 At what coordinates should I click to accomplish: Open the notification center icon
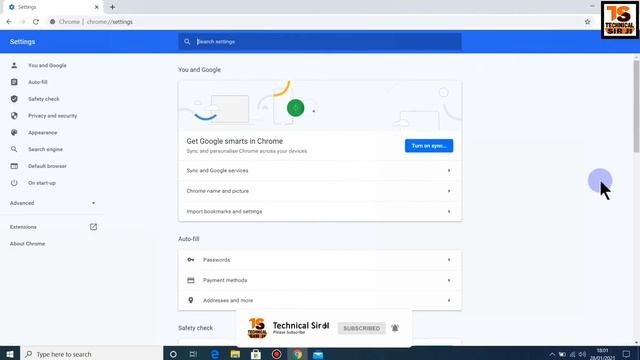click(627, 354)
